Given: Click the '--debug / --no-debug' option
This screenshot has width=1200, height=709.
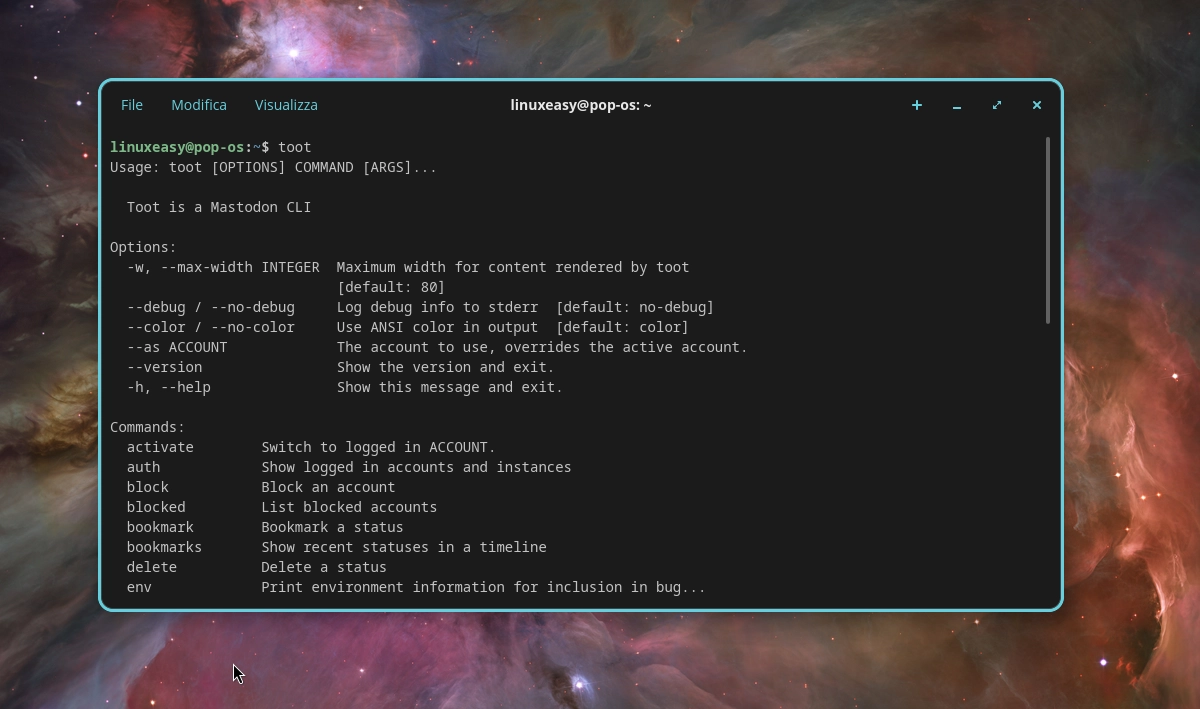Looking at the screenshot, I should click(x=211, y=307).
